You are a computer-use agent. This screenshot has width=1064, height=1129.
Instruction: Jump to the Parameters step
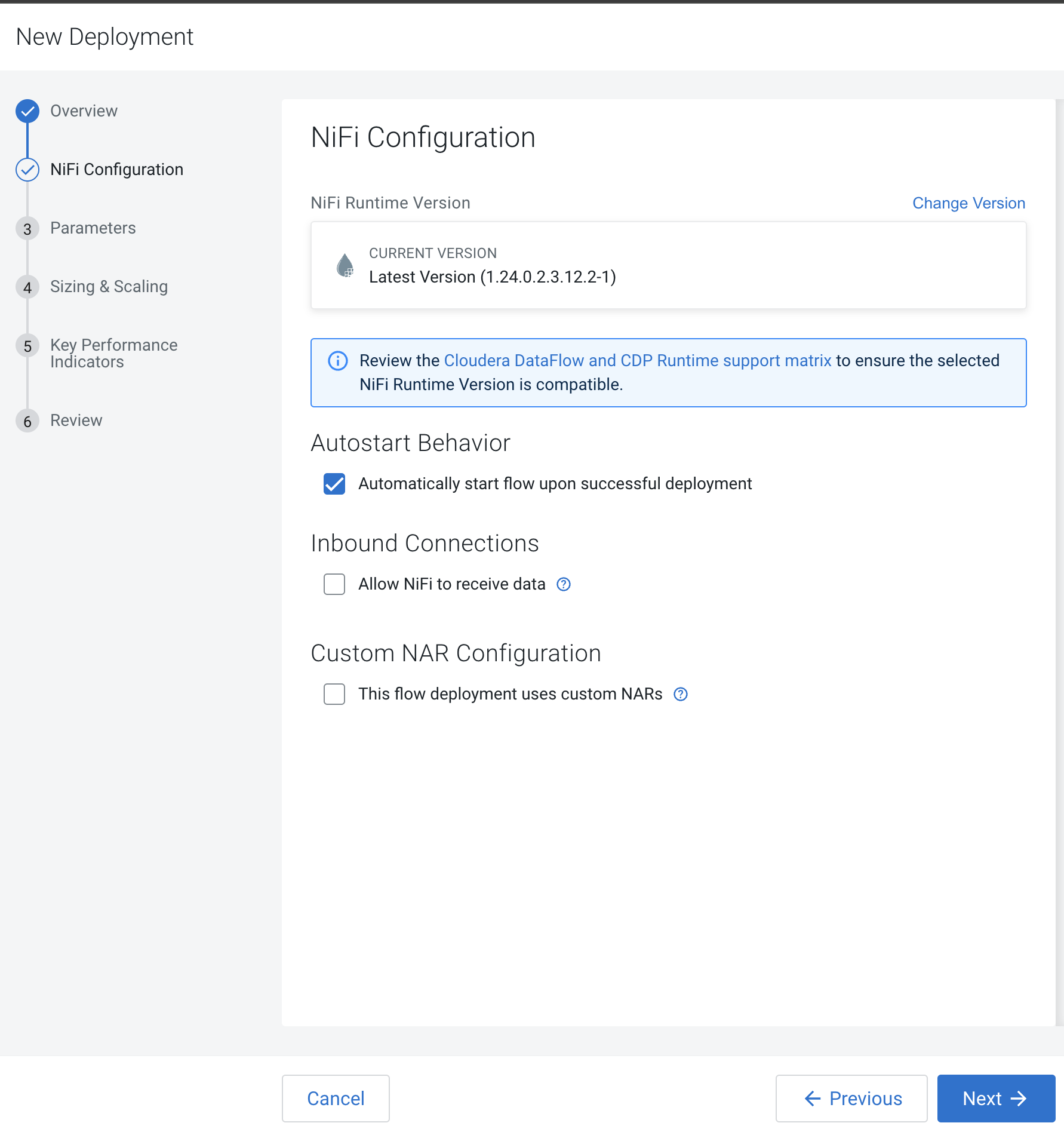(x=93, y=228)
